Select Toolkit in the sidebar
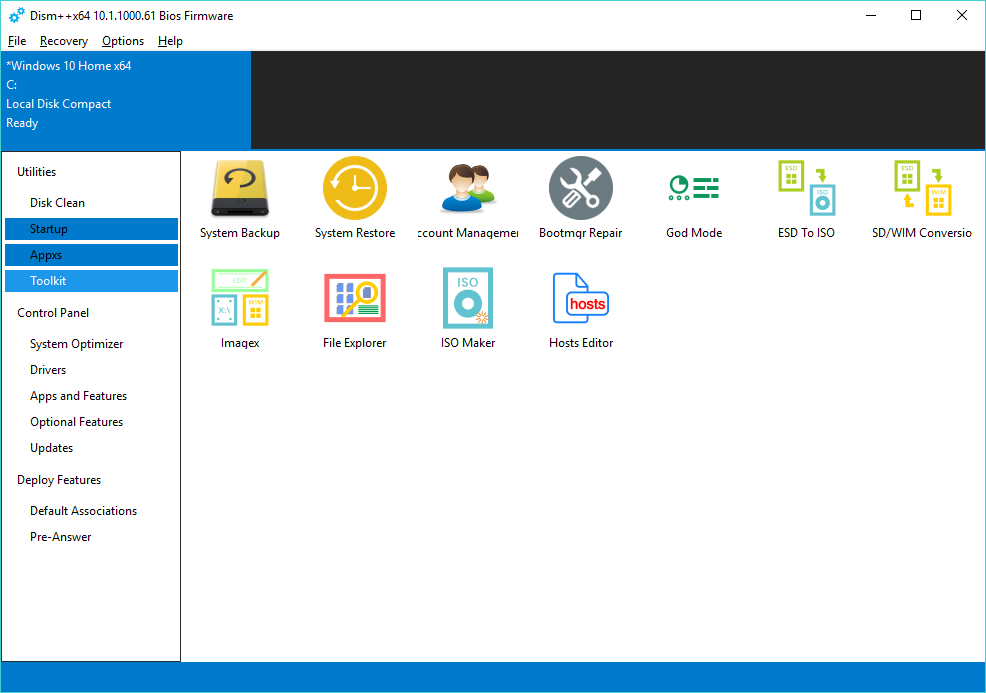 (x=91, y=281)
